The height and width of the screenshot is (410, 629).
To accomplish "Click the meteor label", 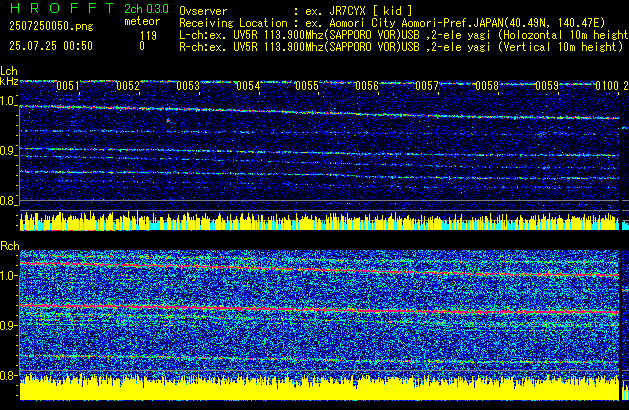I will pyautogui.click(x=142, y=21).
